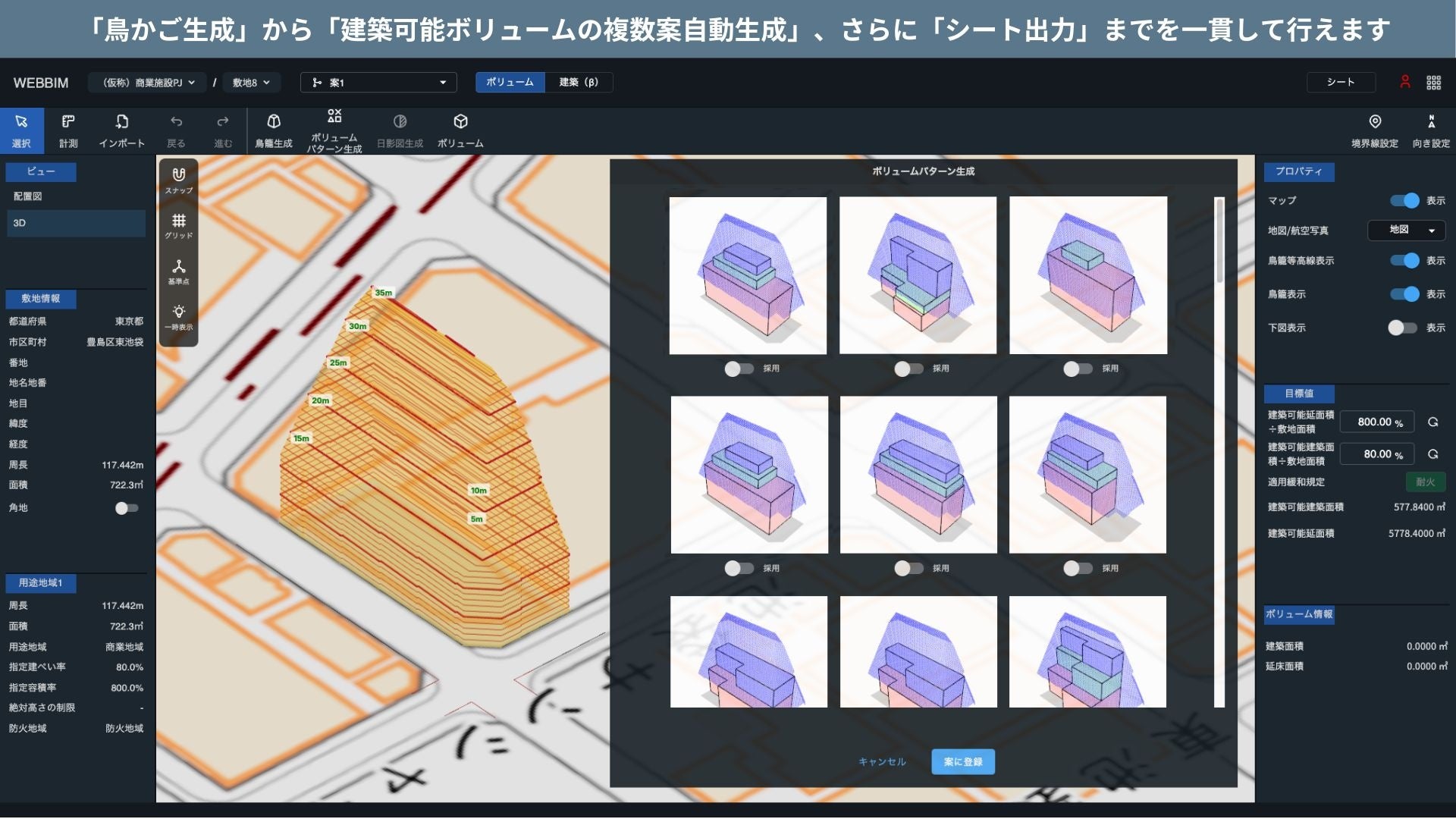Open the 敷地8 site dropdown

pyautogui.click(x=251, y=83)
